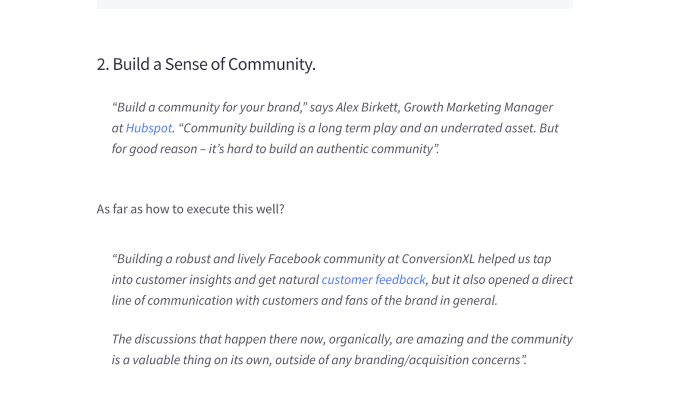Screen dimensions: 690x414
Task: Click the number 2 in the section heading
Action: [103, 64]
